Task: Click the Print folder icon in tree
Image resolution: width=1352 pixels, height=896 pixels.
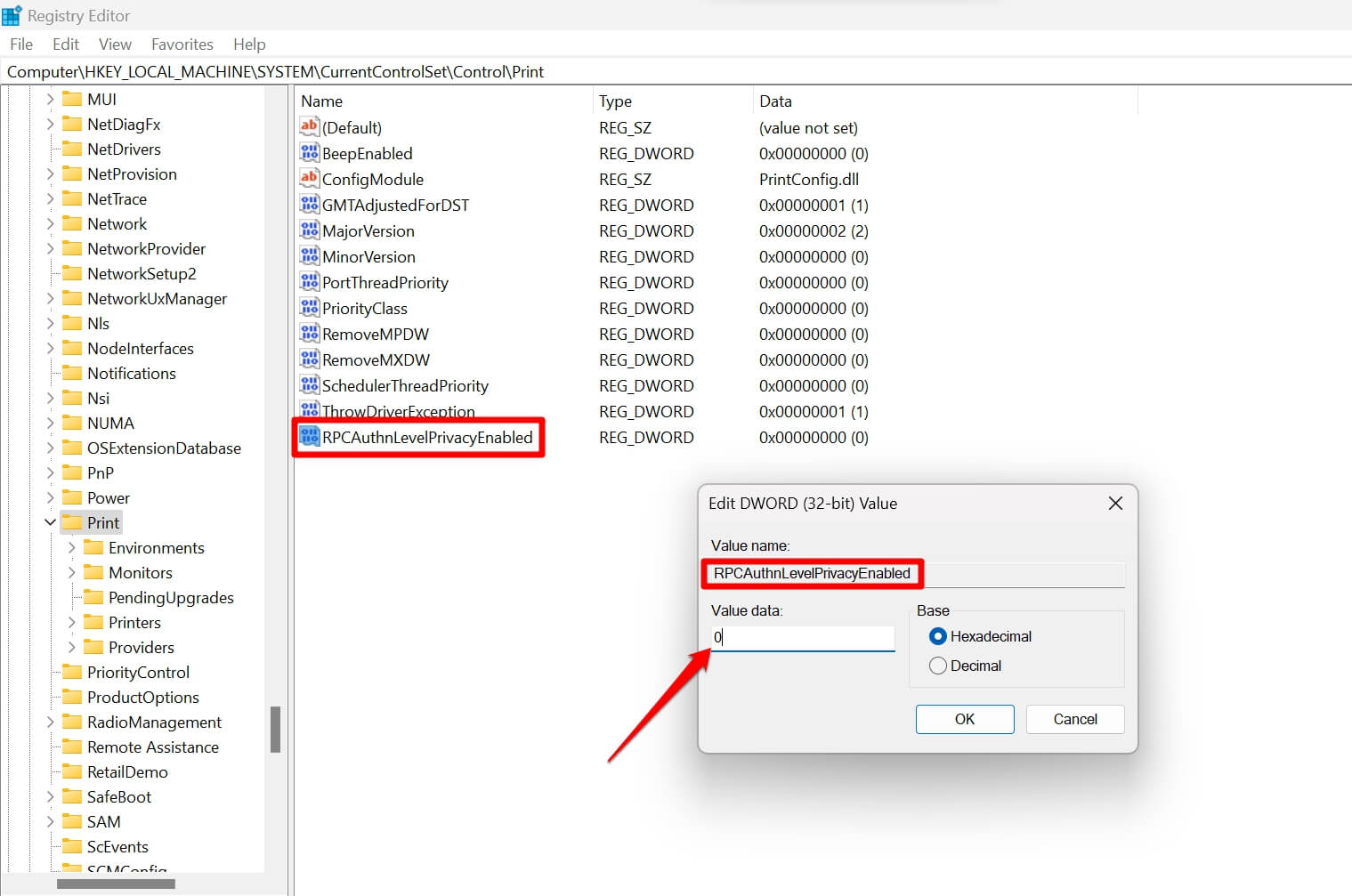Action: point(73,522)
